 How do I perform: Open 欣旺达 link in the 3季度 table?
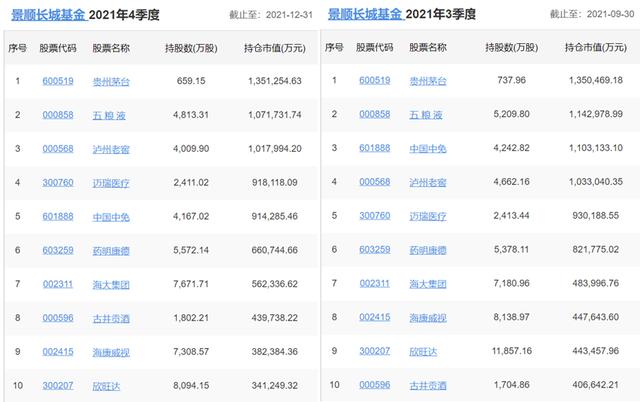[423, 352]
